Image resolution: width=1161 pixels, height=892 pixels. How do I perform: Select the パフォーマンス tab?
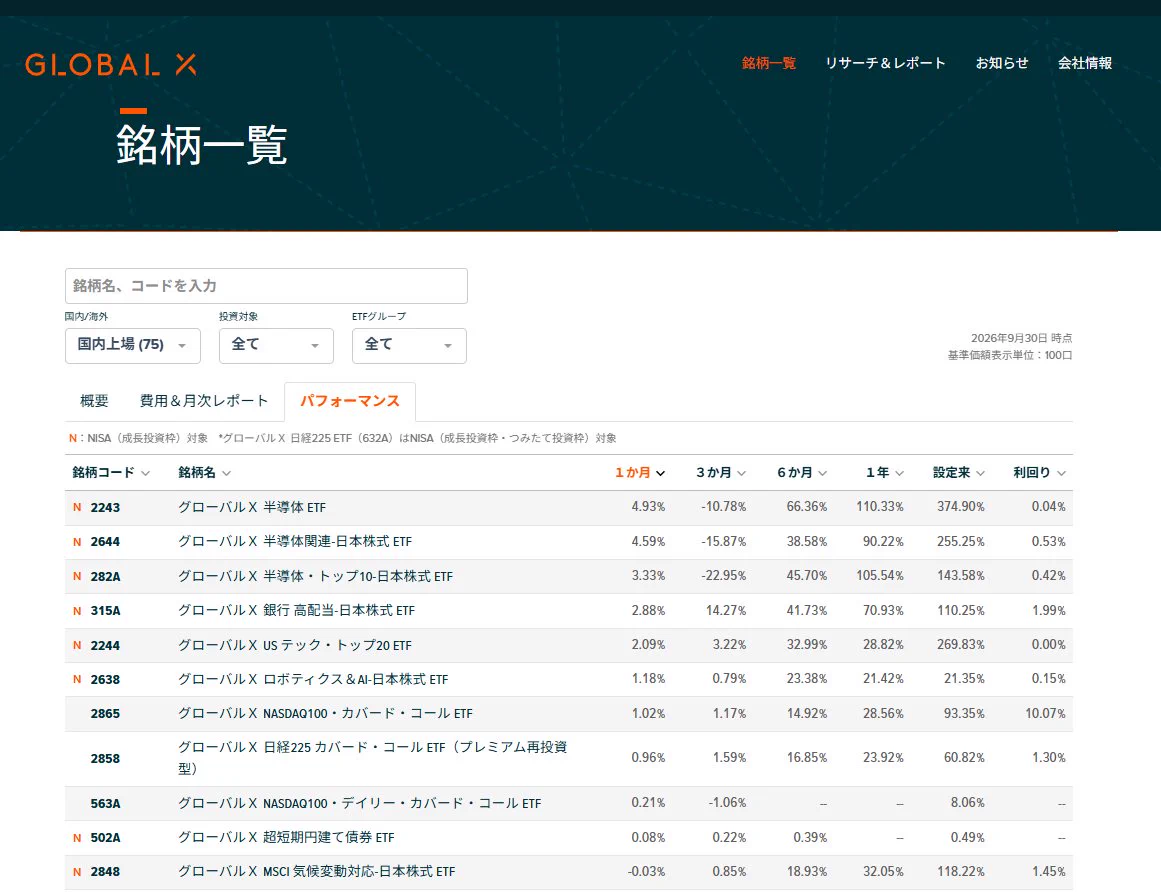[349, 401]
